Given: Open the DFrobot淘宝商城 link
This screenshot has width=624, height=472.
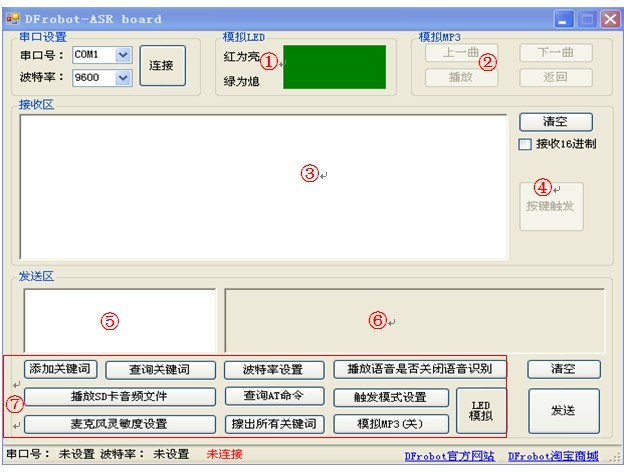Looking at the screenshot, I should click(553, 456).
